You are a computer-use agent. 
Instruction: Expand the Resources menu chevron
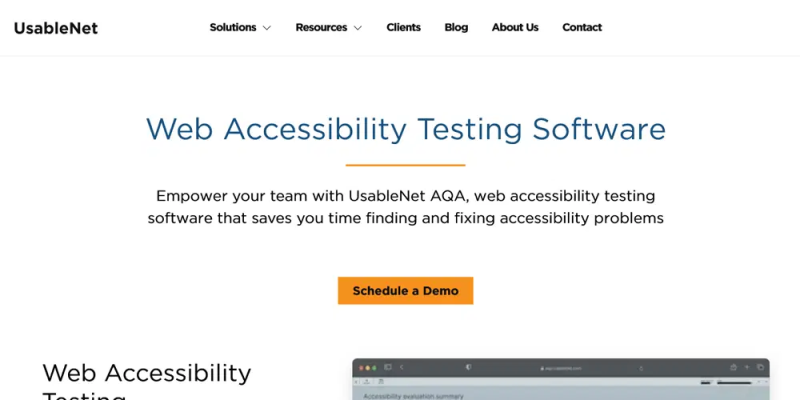(x=358, y=28)
